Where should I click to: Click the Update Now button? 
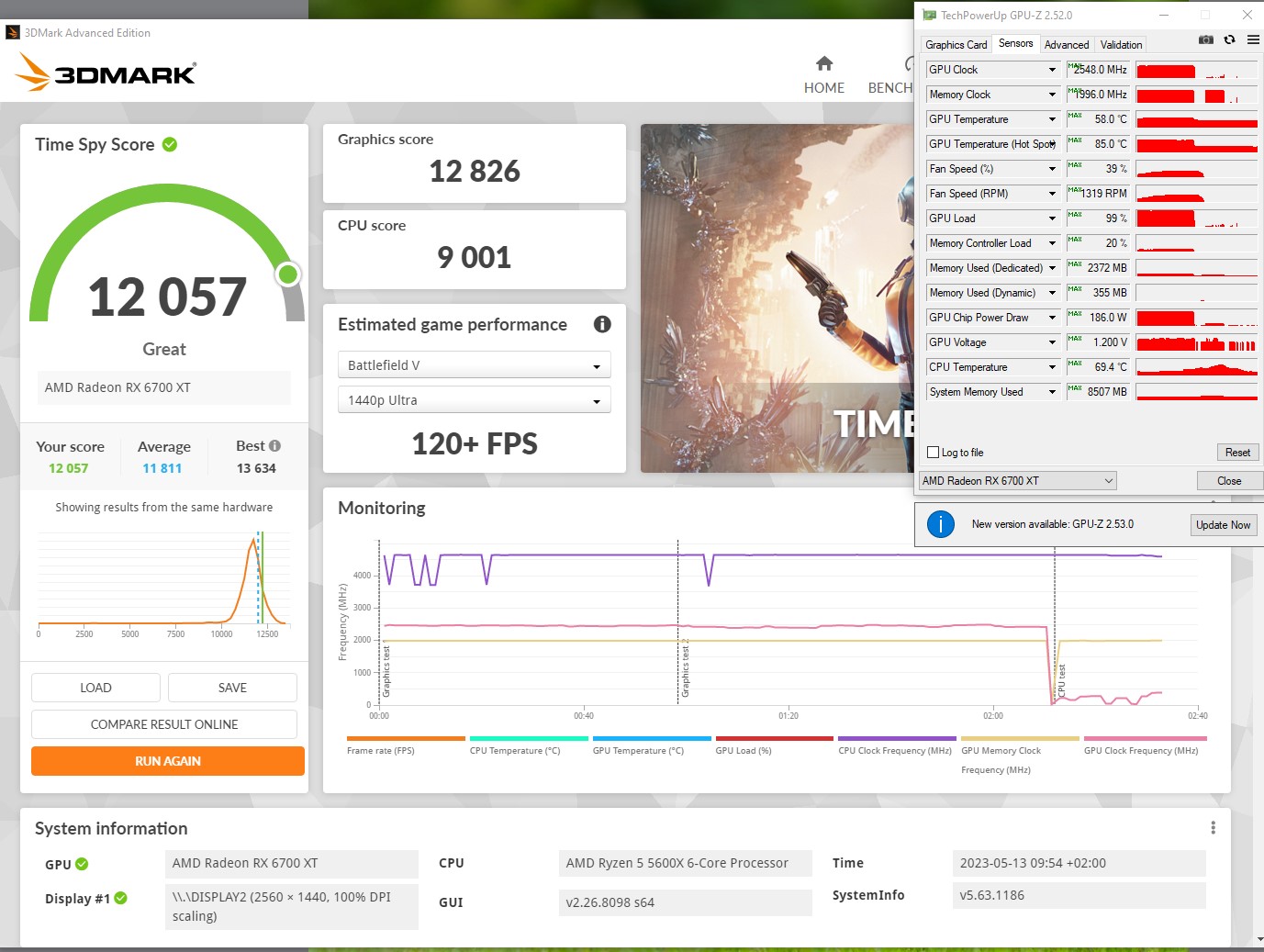(x=1223, y=525)
